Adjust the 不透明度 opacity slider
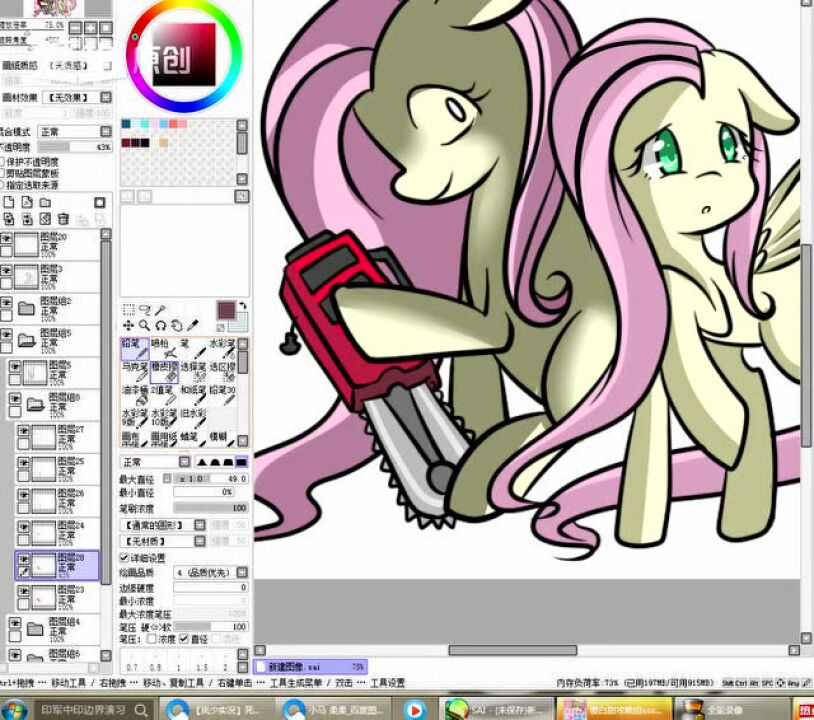The width and height of the screenshot is (814, 720). pos(74,147)
